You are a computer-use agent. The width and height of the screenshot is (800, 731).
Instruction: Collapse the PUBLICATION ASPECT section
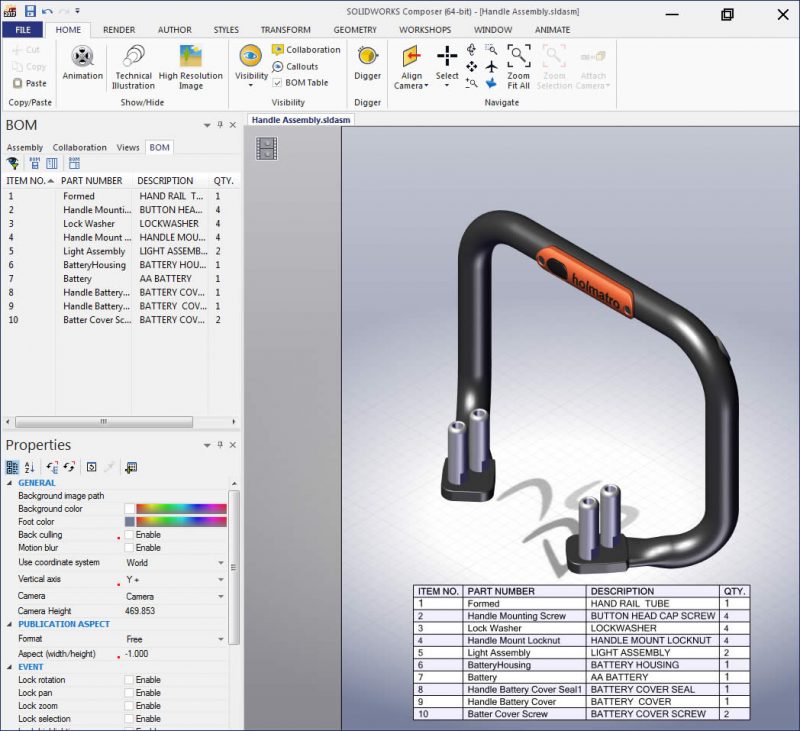pos(10,625)
